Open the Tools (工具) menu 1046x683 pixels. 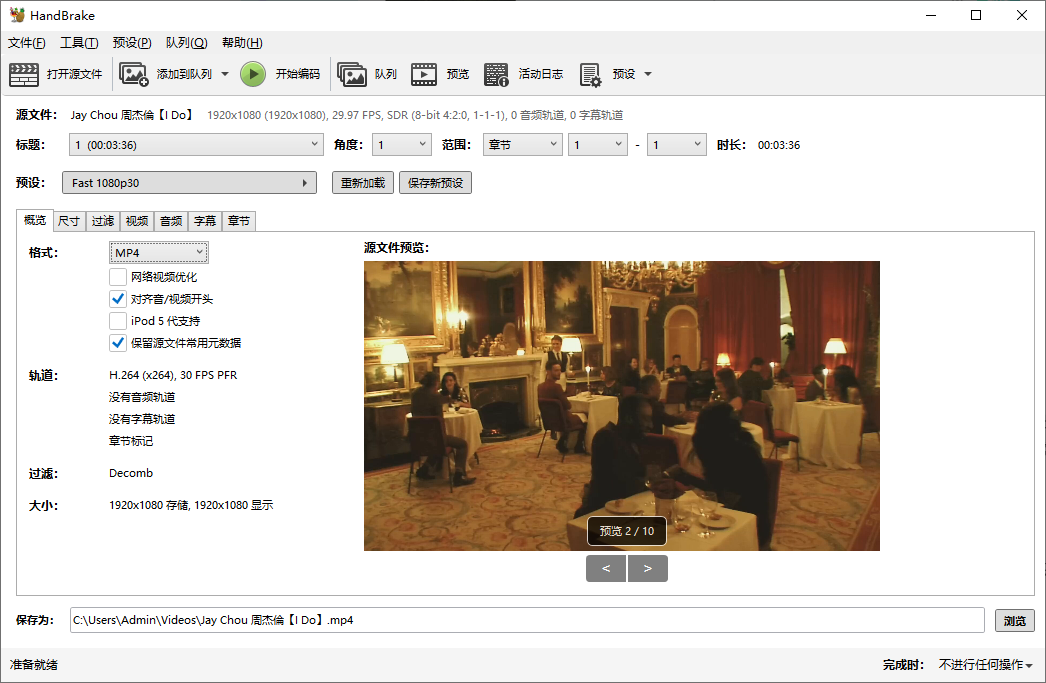point(79,43)
